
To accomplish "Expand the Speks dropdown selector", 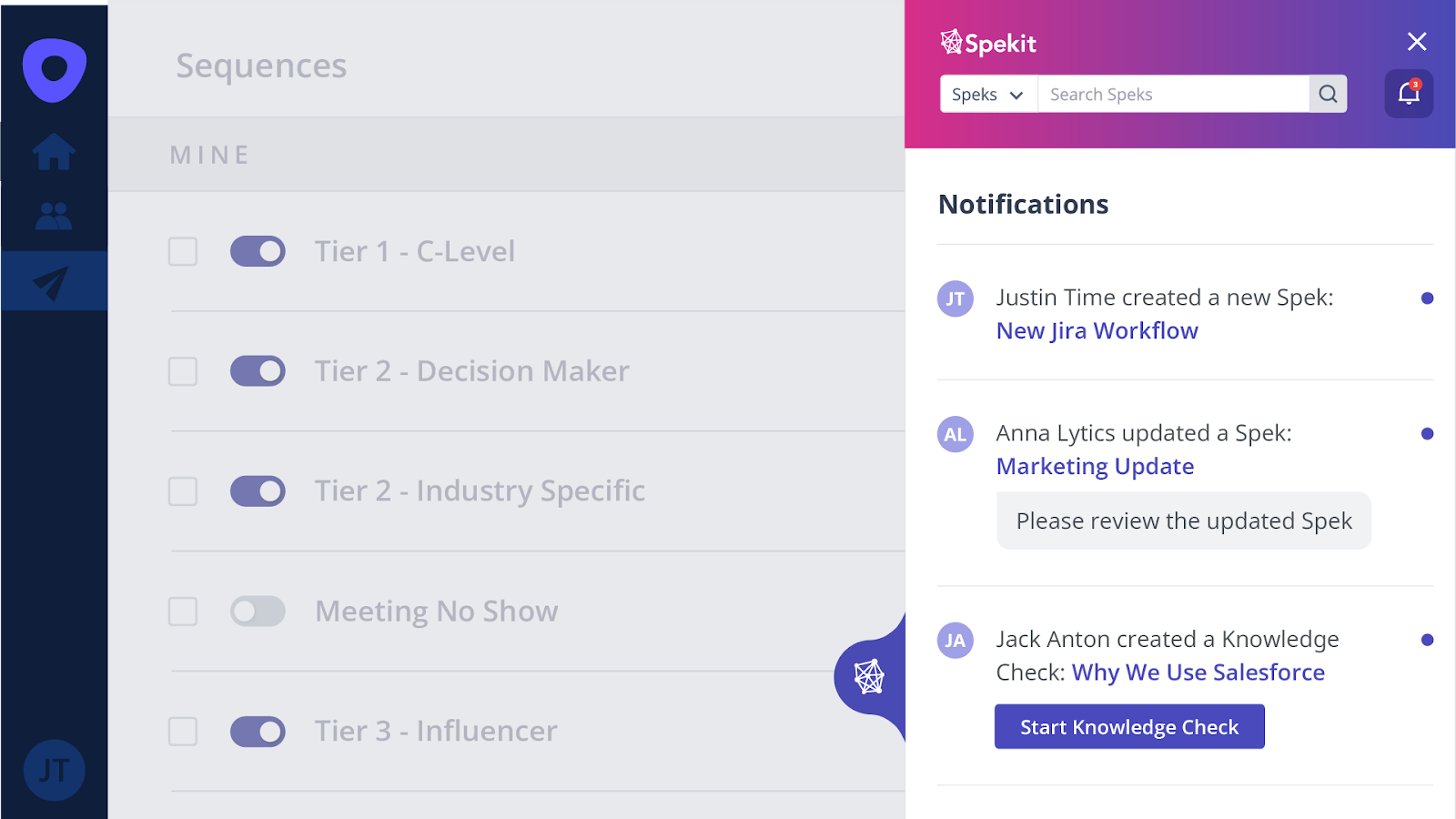I will click(x=988, y=95).
